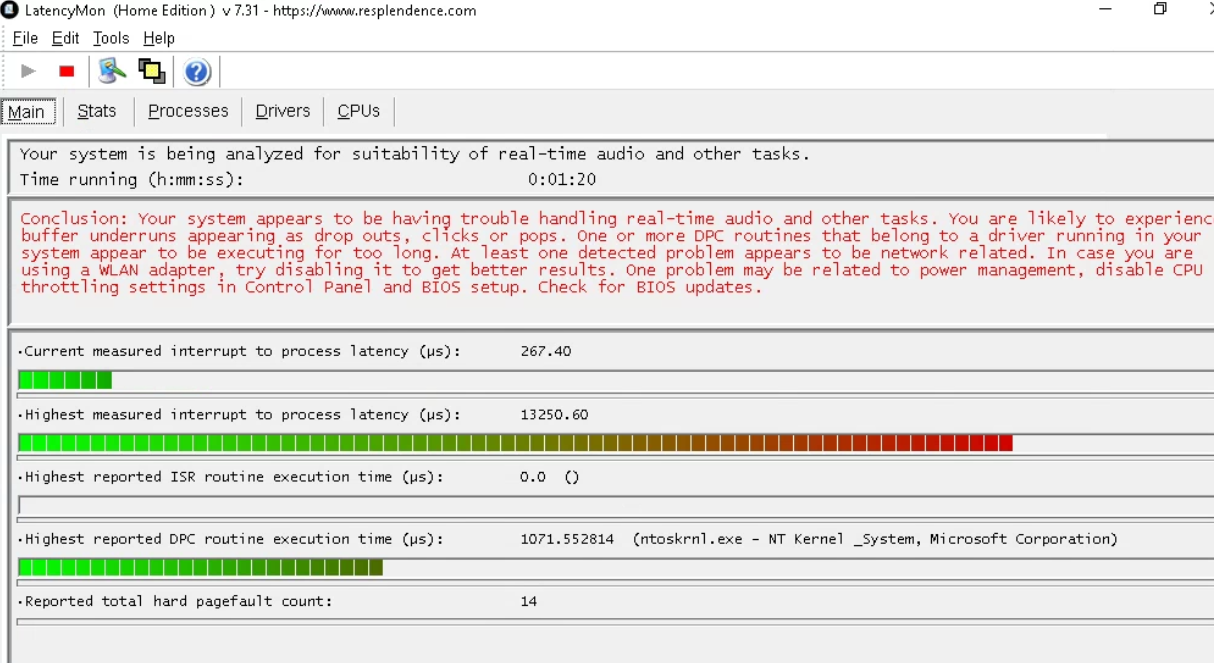Click the overlapping yellow squares copy icon
1214x663 pixels.
[x=152, y=71]
